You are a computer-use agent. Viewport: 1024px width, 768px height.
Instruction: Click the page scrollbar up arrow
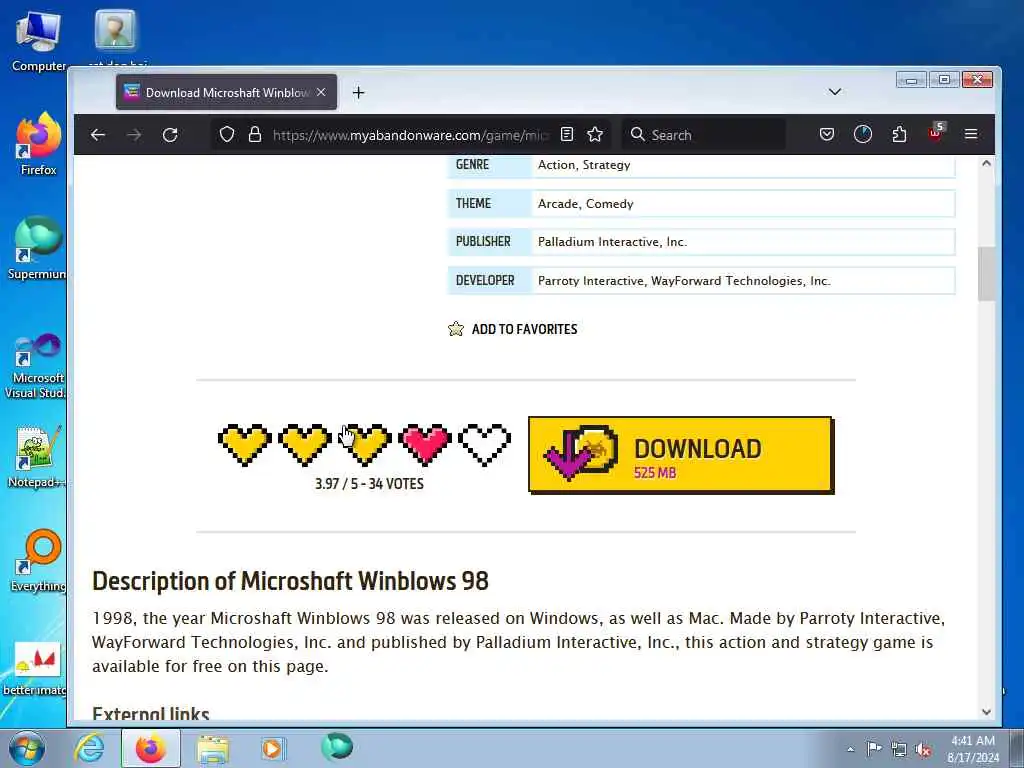pyautogui.click(x=986, y=163)
